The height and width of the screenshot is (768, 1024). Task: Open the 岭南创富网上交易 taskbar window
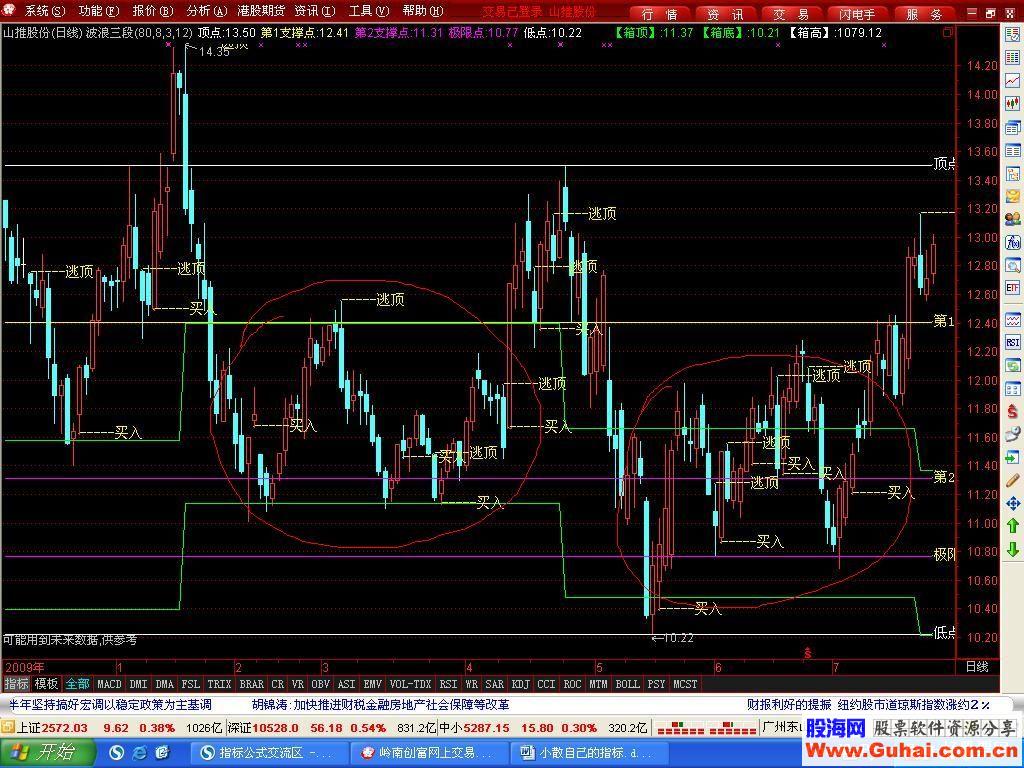click(x=428, y=753)
